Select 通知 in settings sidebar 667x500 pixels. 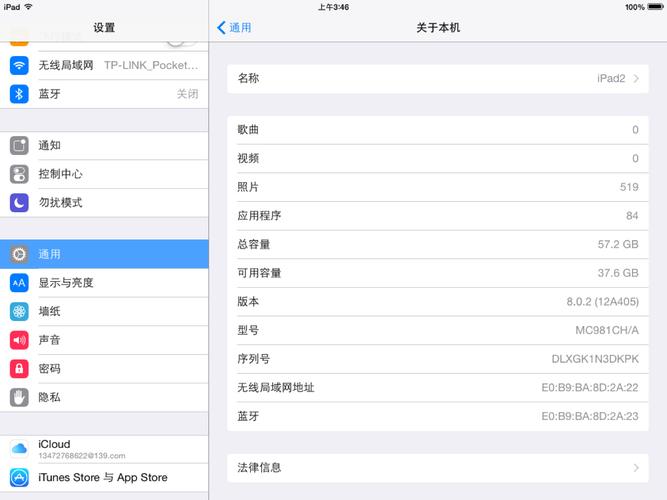pyautogui.click(x=104, y=146)
